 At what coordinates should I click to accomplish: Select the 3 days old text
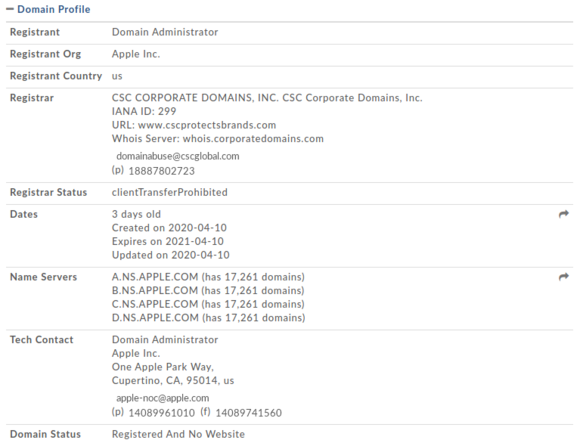pyautogui.click(x=136, y=214)
